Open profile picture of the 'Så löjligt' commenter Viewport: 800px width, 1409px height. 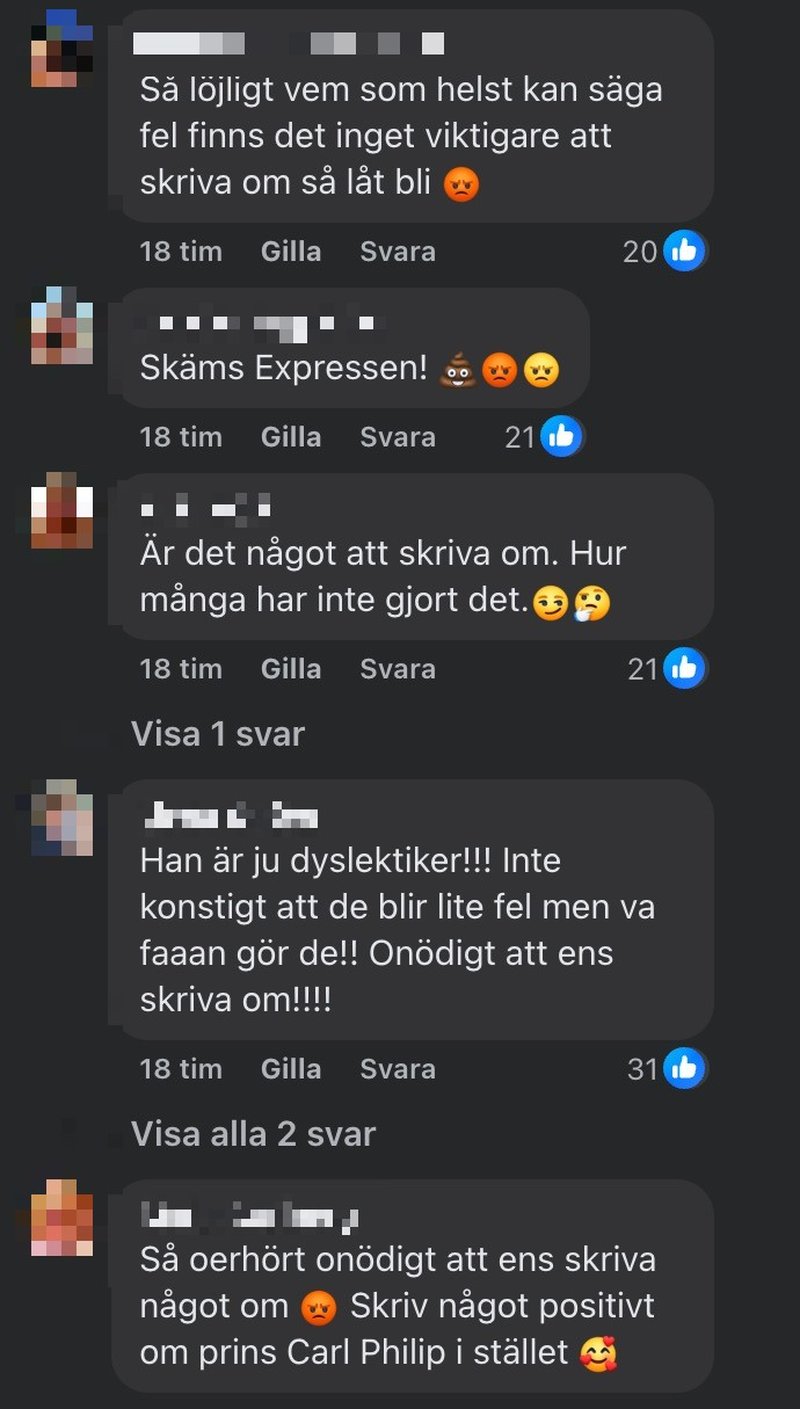pyautogui.click(x=62, y=47)
